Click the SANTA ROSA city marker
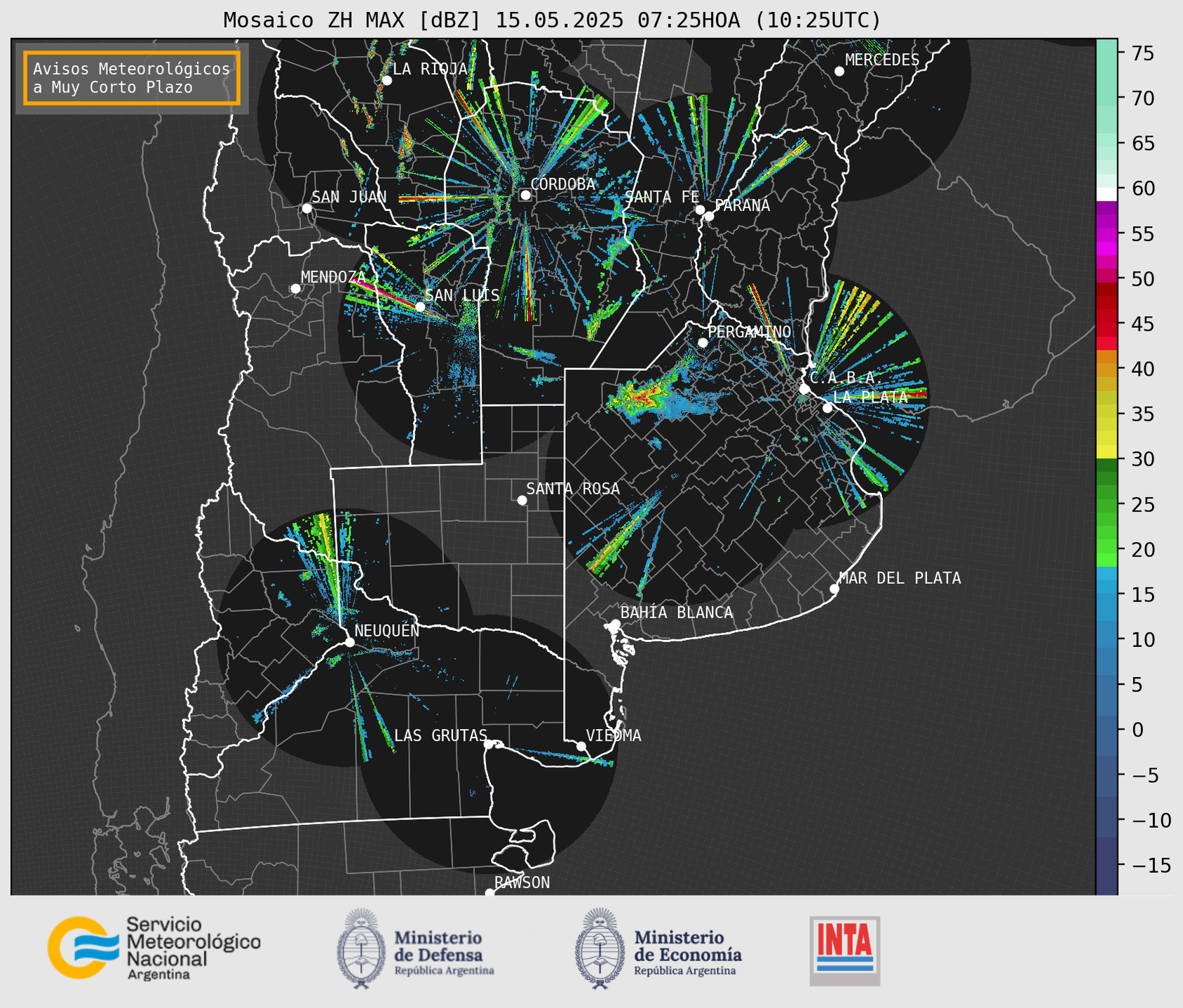Screen dimensions: 1183x1008 pos(522,500)
